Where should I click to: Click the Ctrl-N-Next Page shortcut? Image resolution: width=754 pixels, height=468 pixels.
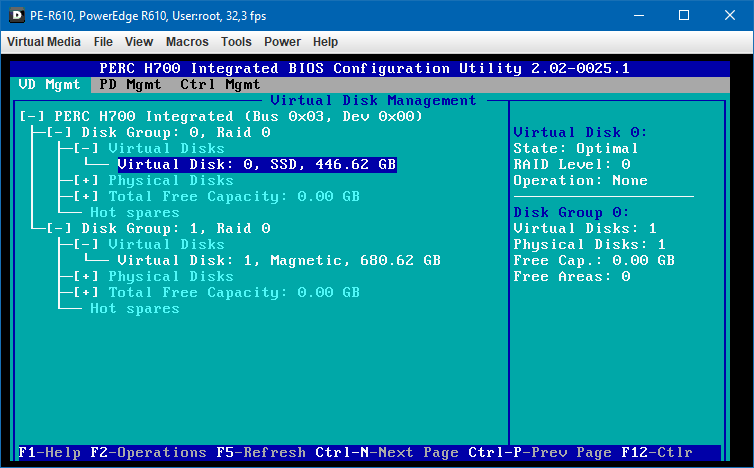pyautogui.click(x=387, y=453)
